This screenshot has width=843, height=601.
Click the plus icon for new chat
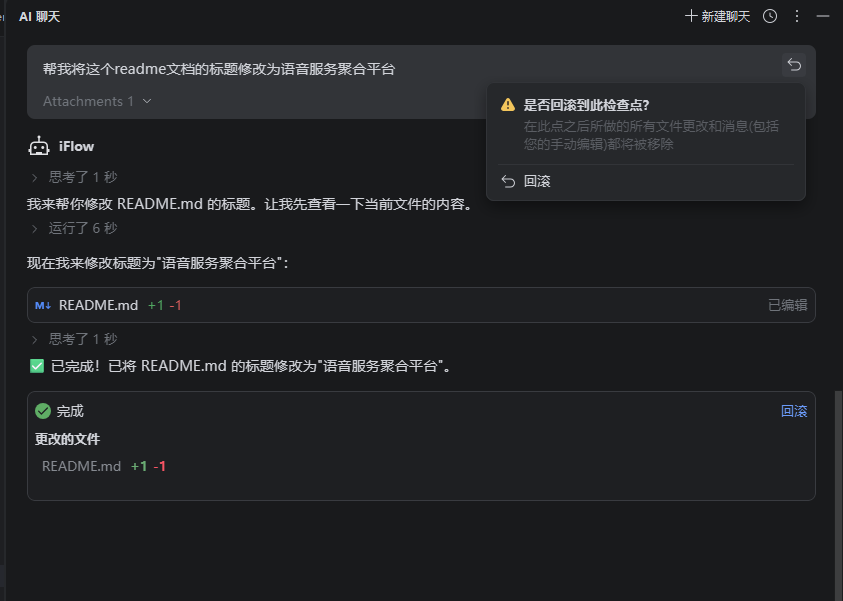tap(691, 16)
